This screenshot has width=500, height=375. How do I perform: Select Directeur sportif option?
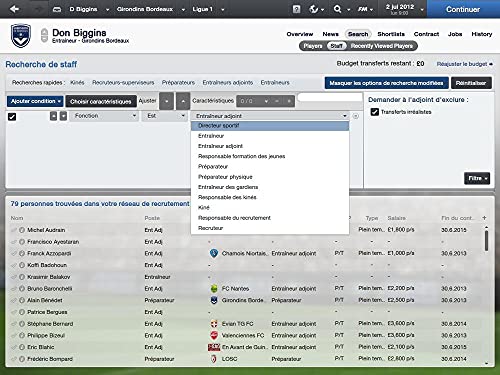(270, 126)
